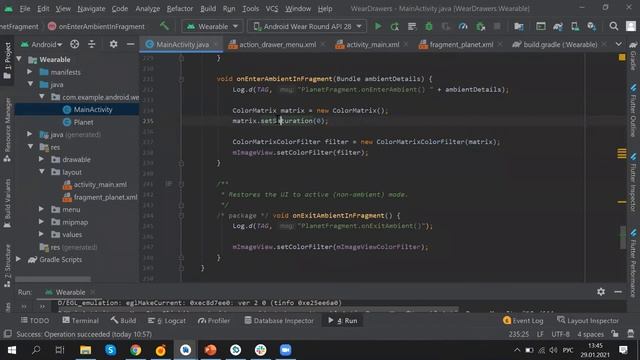
Task: Open the Build menu
Action: click(x=208, y=9)
